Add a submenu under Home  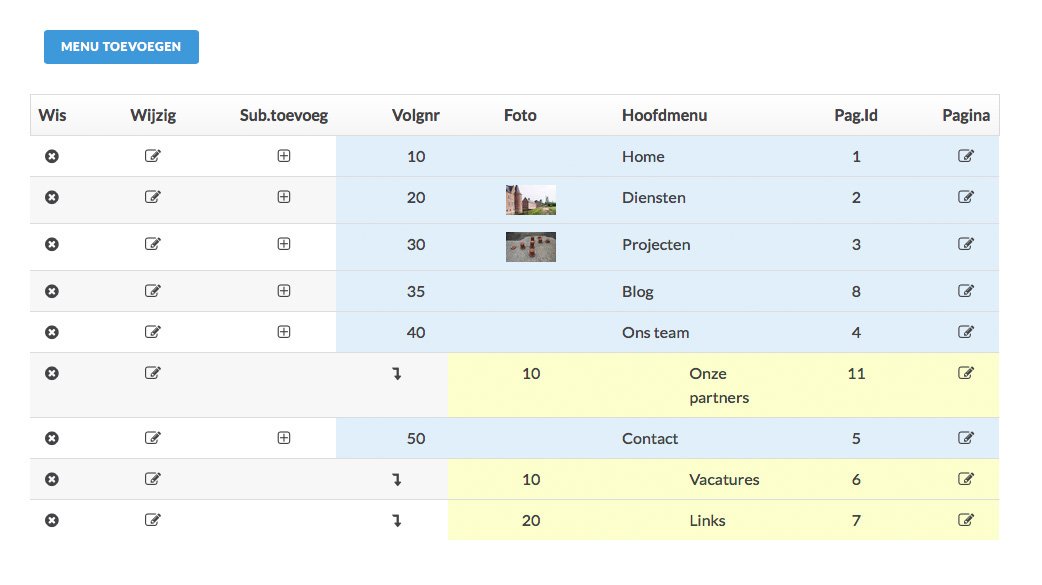coord(284,156)
